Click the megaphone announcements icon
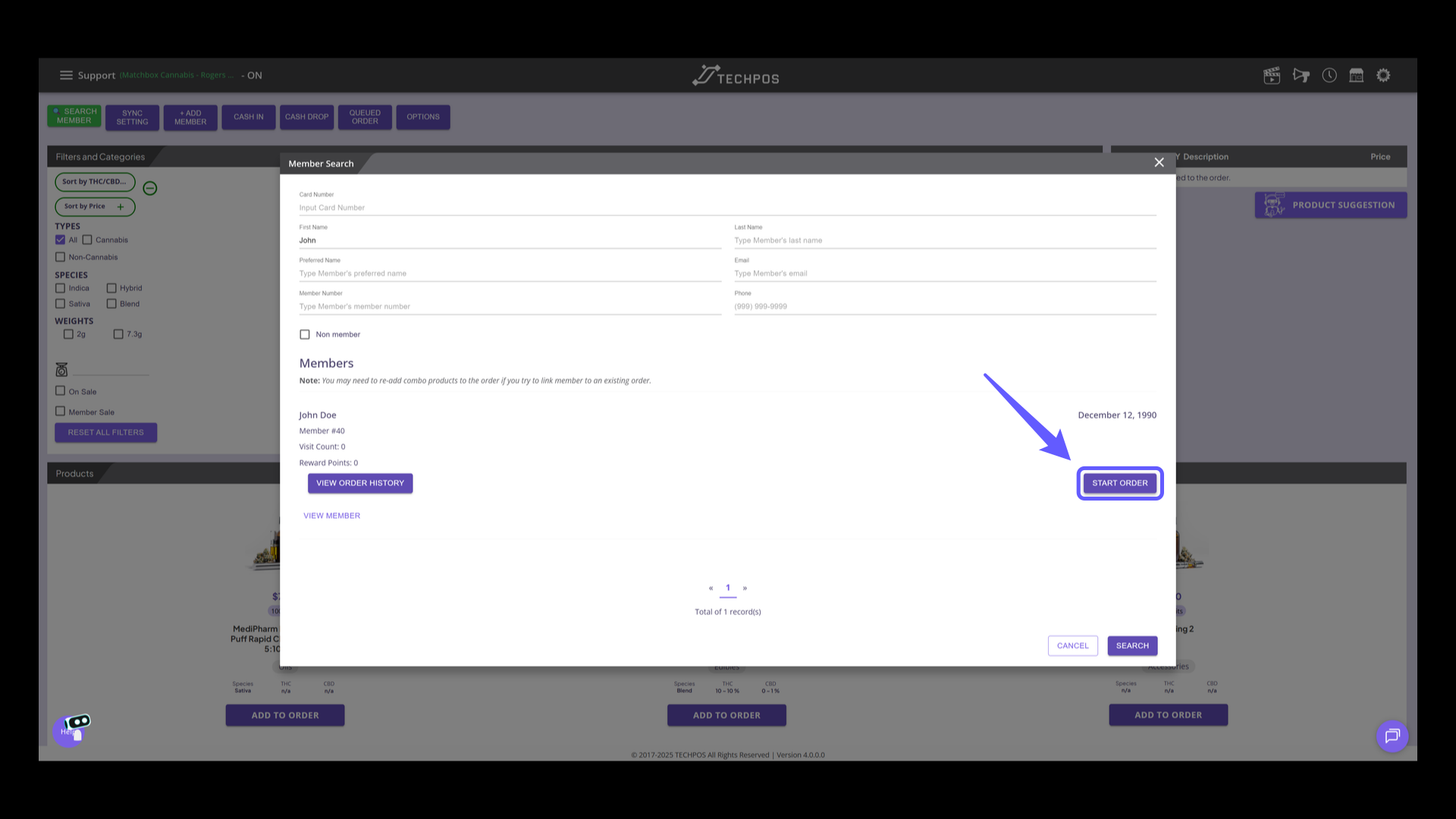The height and width of the screenshot is (819, 1456). pyautogui.click(x=1301, y=75)
